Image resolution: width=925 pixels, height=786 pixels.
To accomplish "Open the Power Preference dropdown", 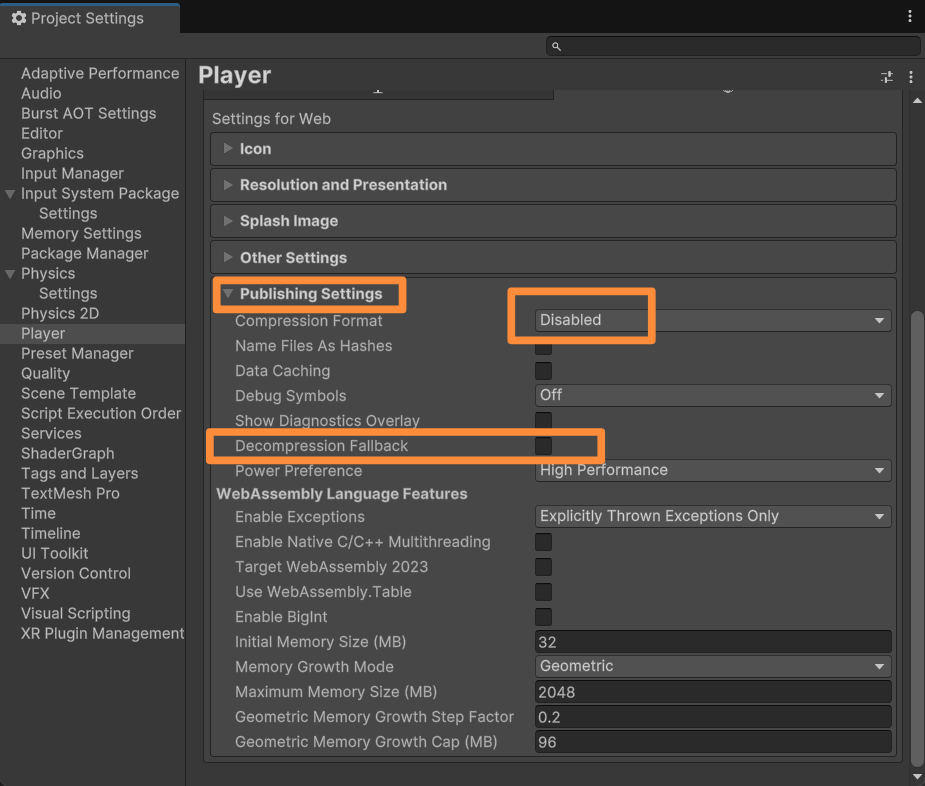I will pos(713,470).
